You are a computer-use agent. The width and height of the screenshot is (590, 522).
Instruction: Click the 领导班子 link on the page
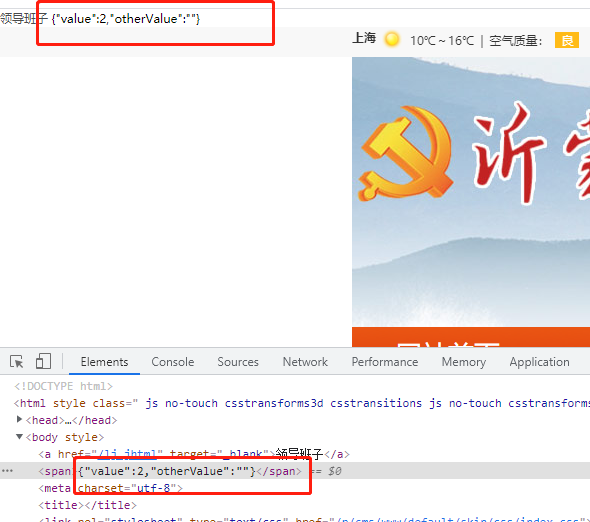coord(23,18)
